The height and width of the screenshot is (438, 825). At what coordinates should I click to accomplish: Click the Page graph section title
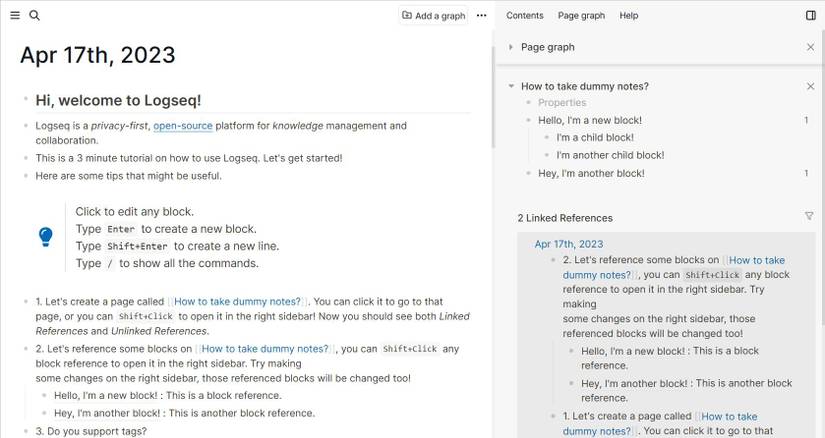click(x=548, y=47)
